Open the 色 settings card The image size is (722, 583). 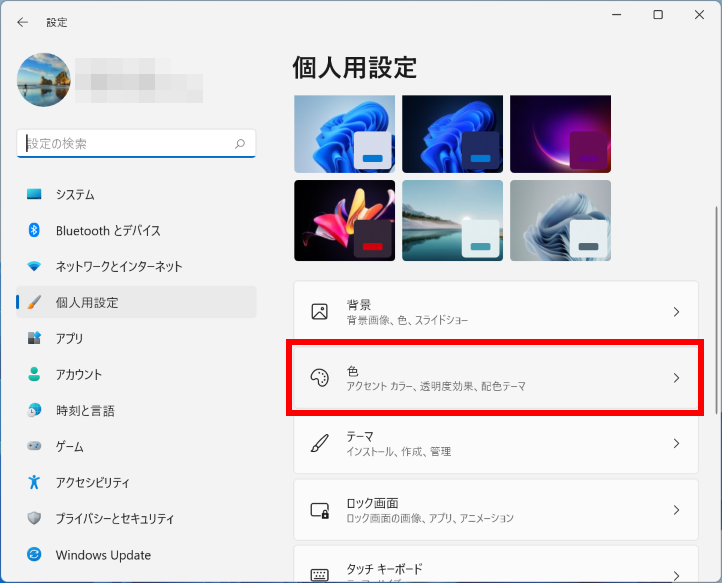click(x=496, y=378)
